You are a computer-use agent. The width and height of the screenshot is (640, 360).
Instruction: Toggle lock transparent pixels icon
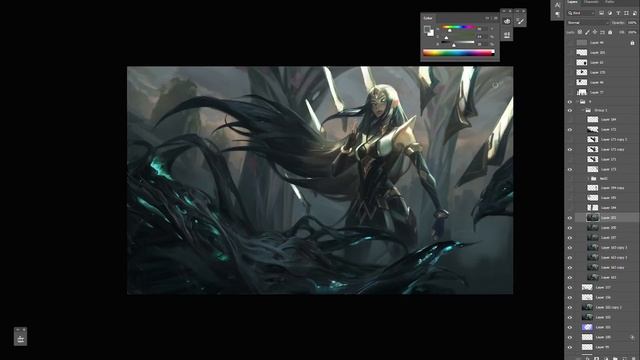click(x=580, y=32)
